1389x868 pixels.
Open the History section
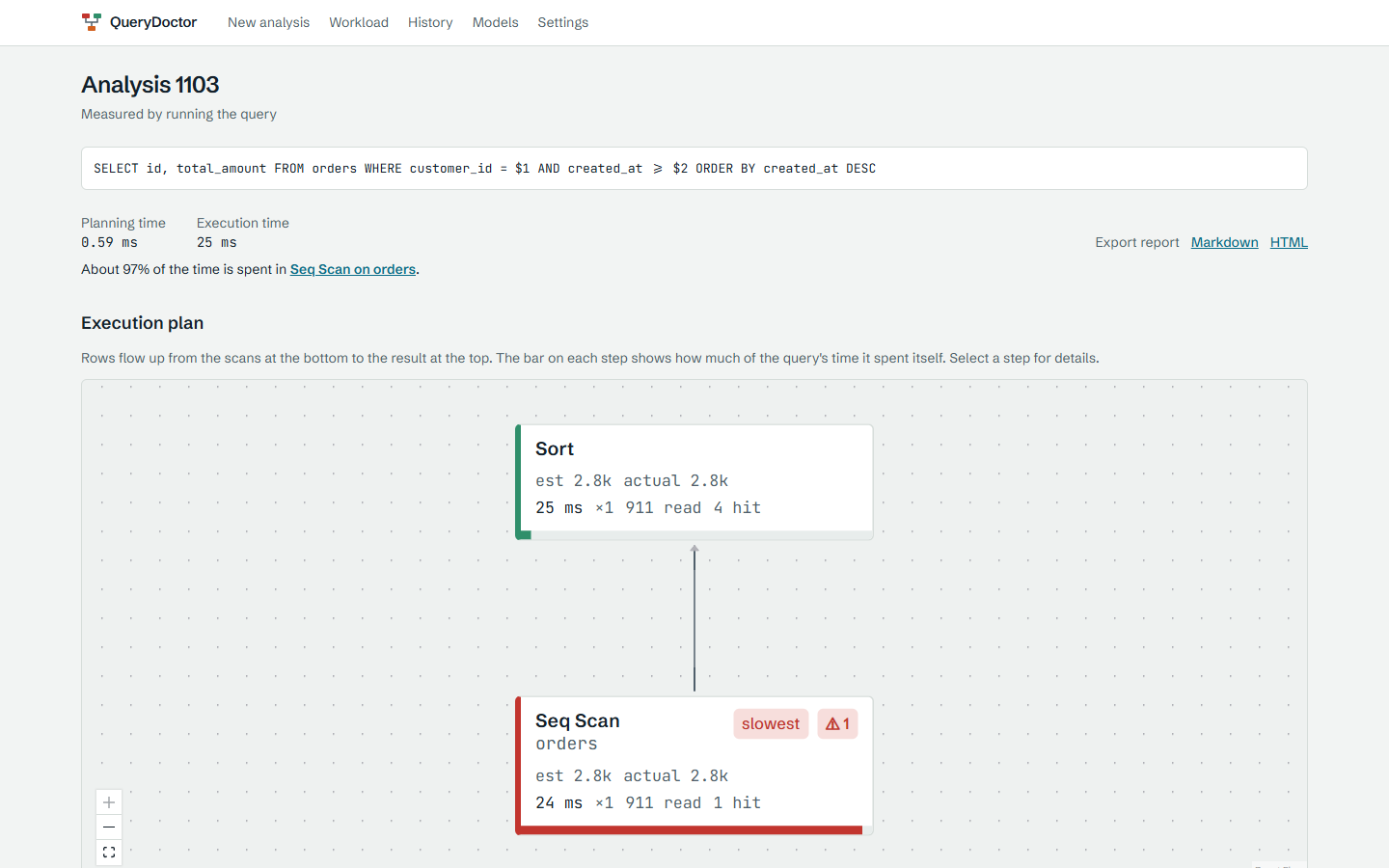point(430,22)
